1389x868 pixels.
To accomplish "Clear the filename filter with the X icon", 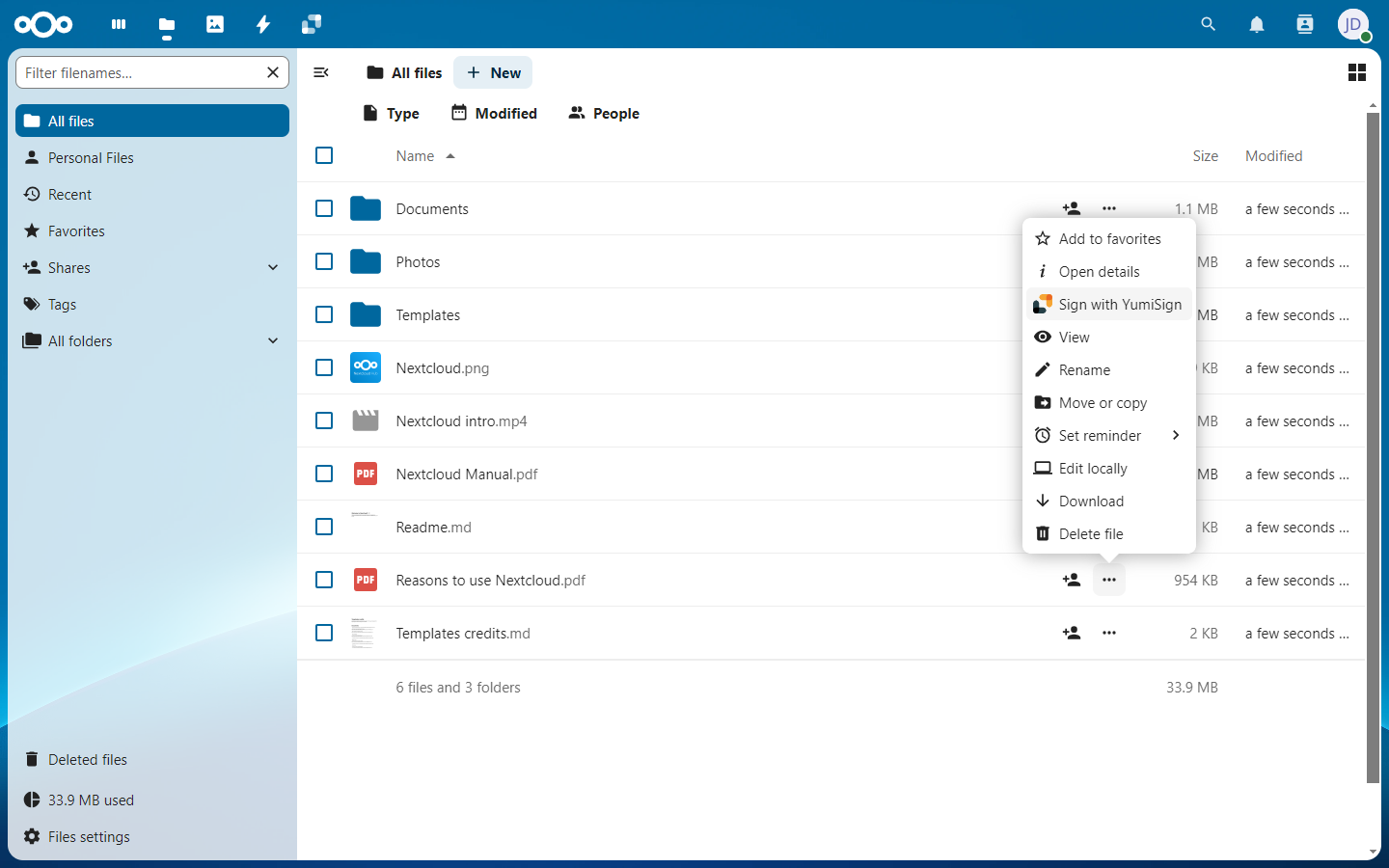I will (273, 72).
